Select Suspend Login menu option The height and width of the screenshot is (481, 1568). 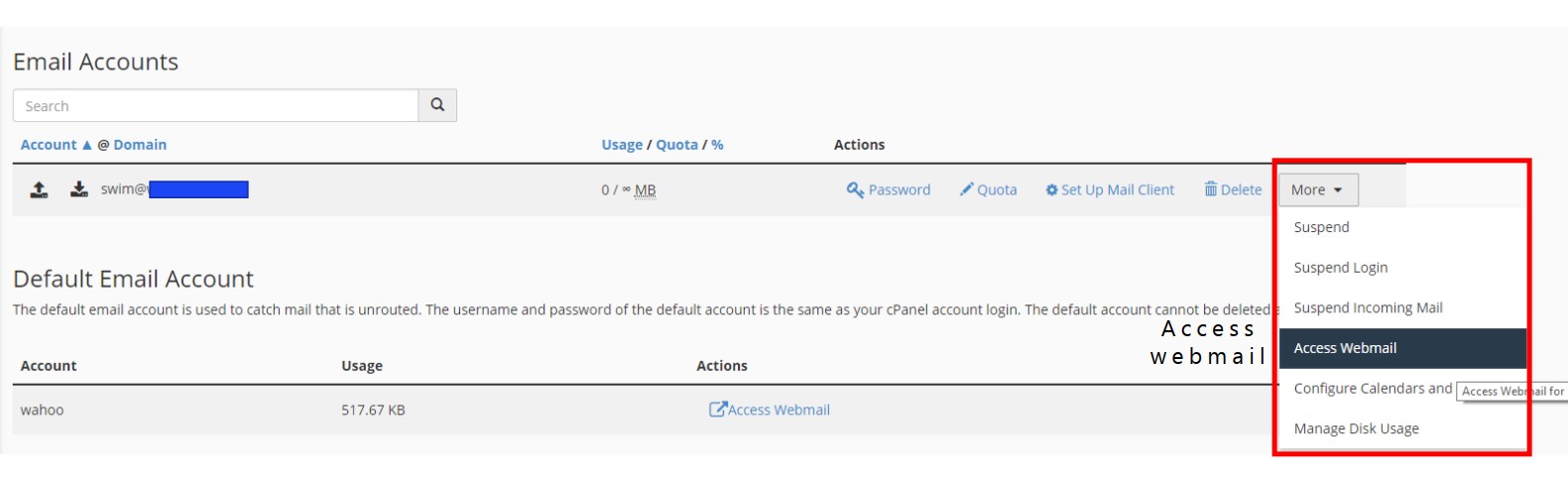pos(1340,268)
